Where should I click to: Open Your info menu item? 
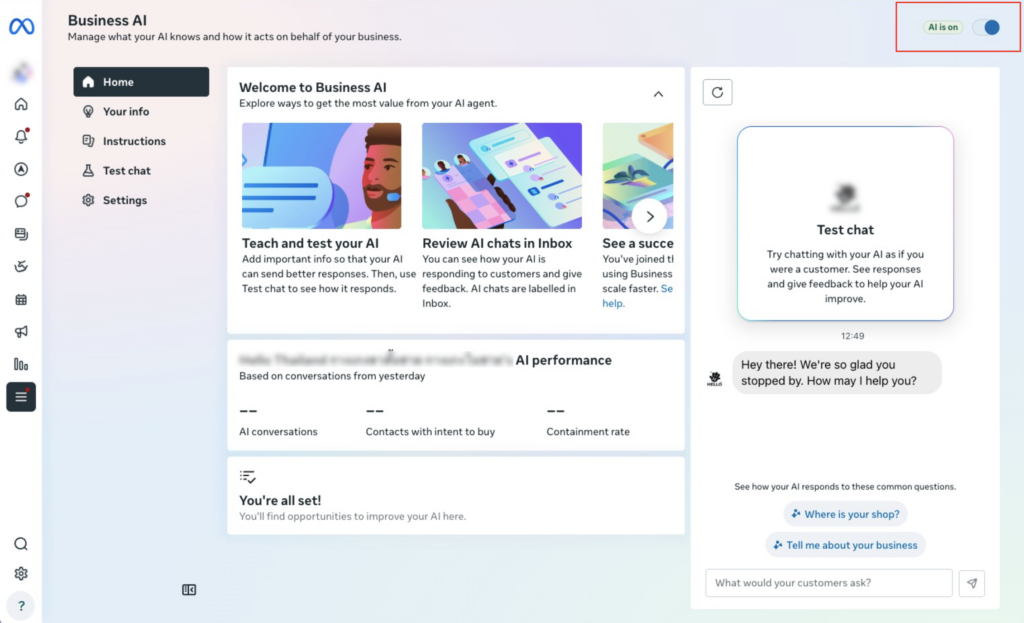pyautogui.click(x=126, y=112)
